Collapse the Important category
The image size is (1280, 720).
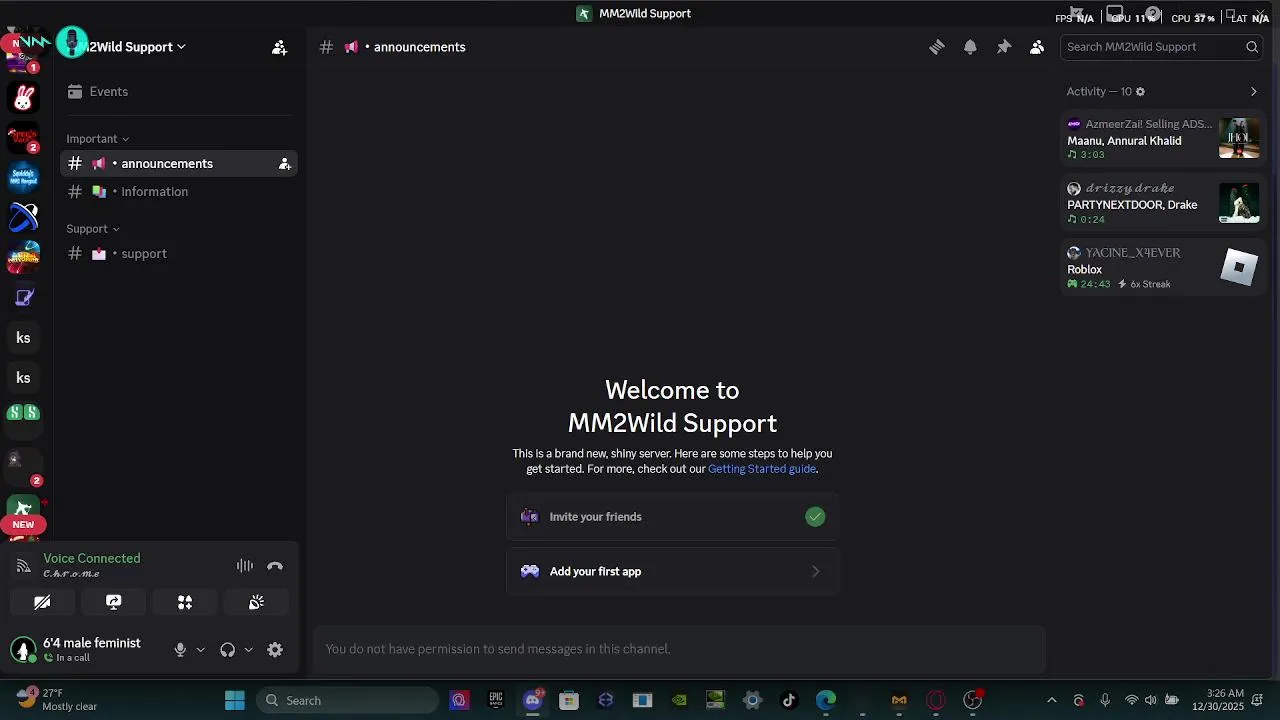pyautogui.click(x=97, y=139)
